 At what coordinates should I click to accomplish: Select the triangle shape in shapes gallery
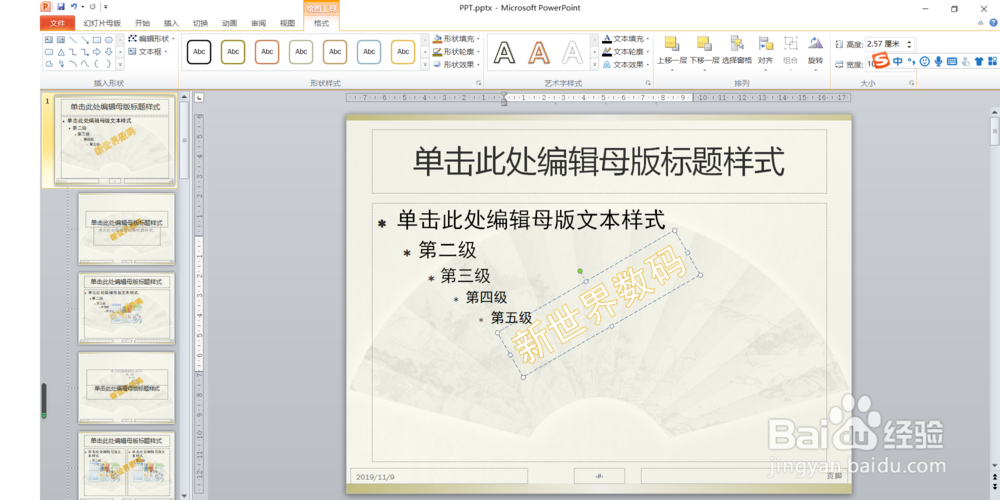click(61, 52)
